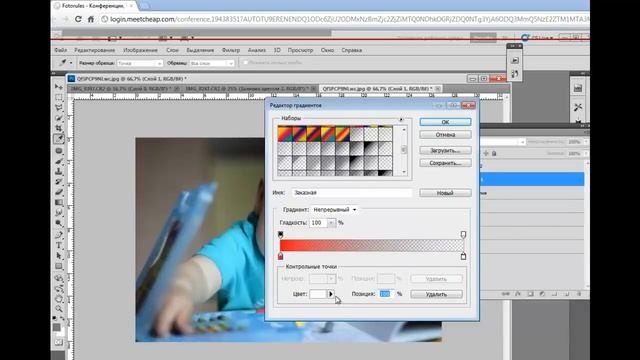Open the Гладкость value dropdown arrow
640x360 pixels.
pyautogui.click(x=331, y=223)
